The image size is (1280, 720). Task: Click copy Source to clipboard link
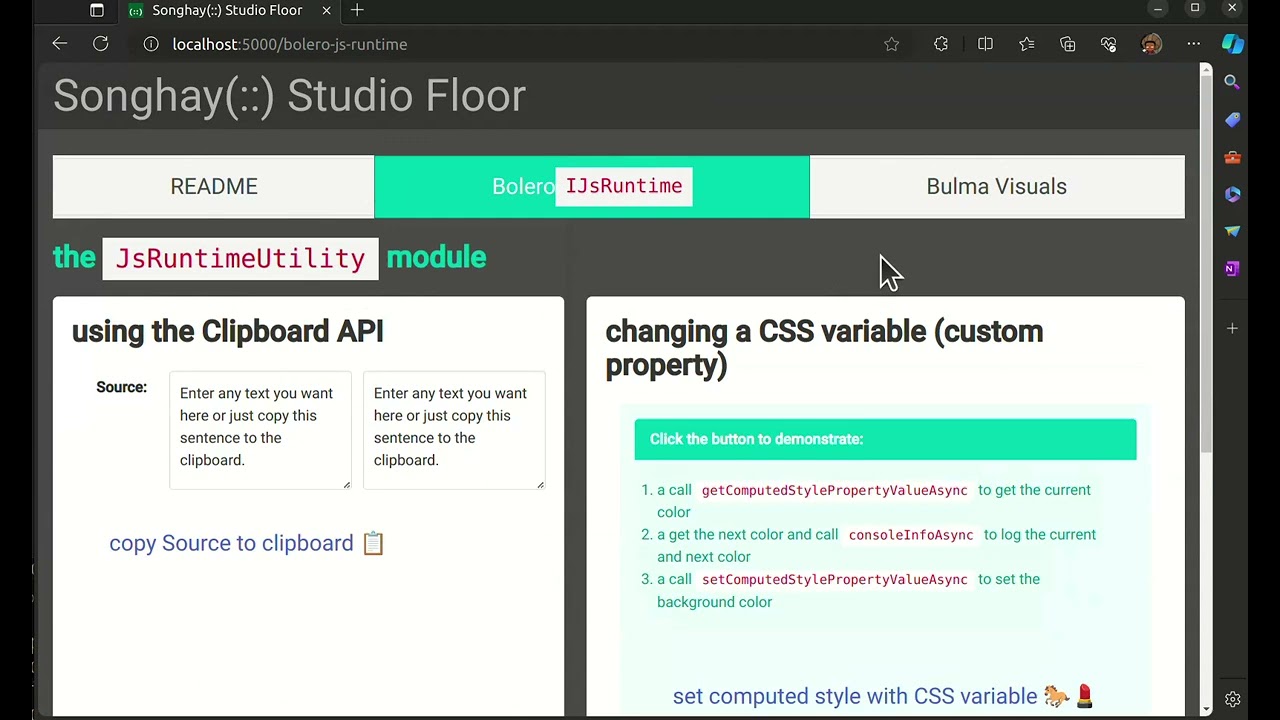pos(246,543)
